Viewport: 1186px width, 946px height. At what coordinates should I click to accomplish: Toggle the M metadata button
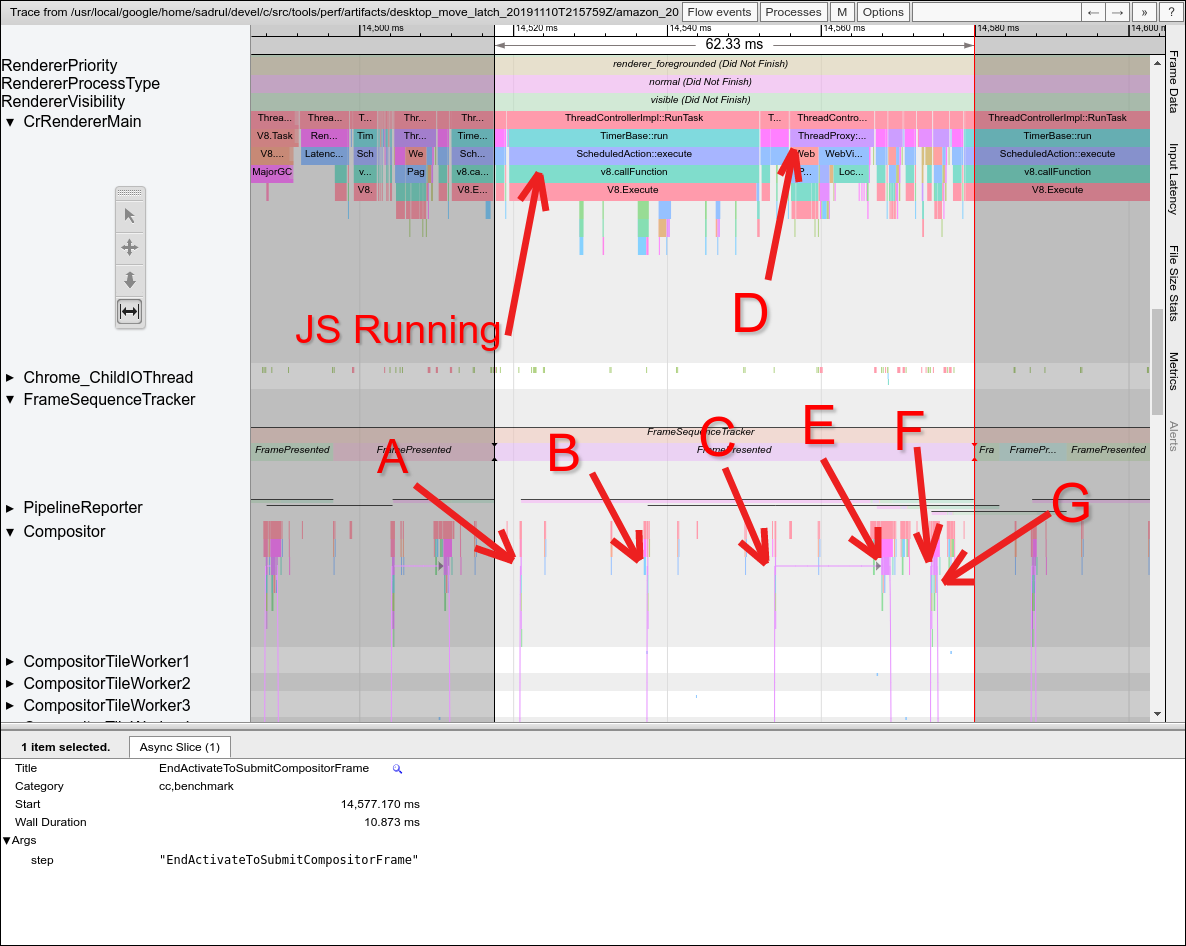coord(842,12)
